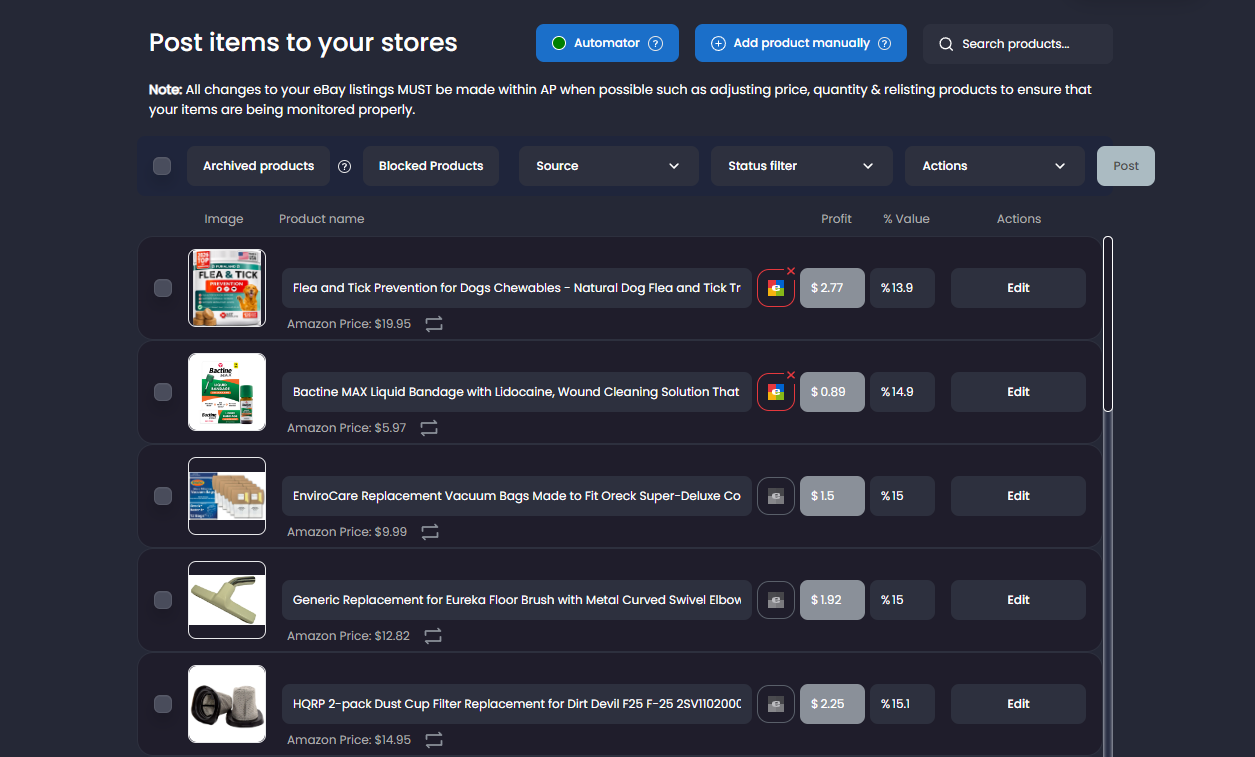Edit the Flea and Tick Prevention product

tap(1018, 288)
